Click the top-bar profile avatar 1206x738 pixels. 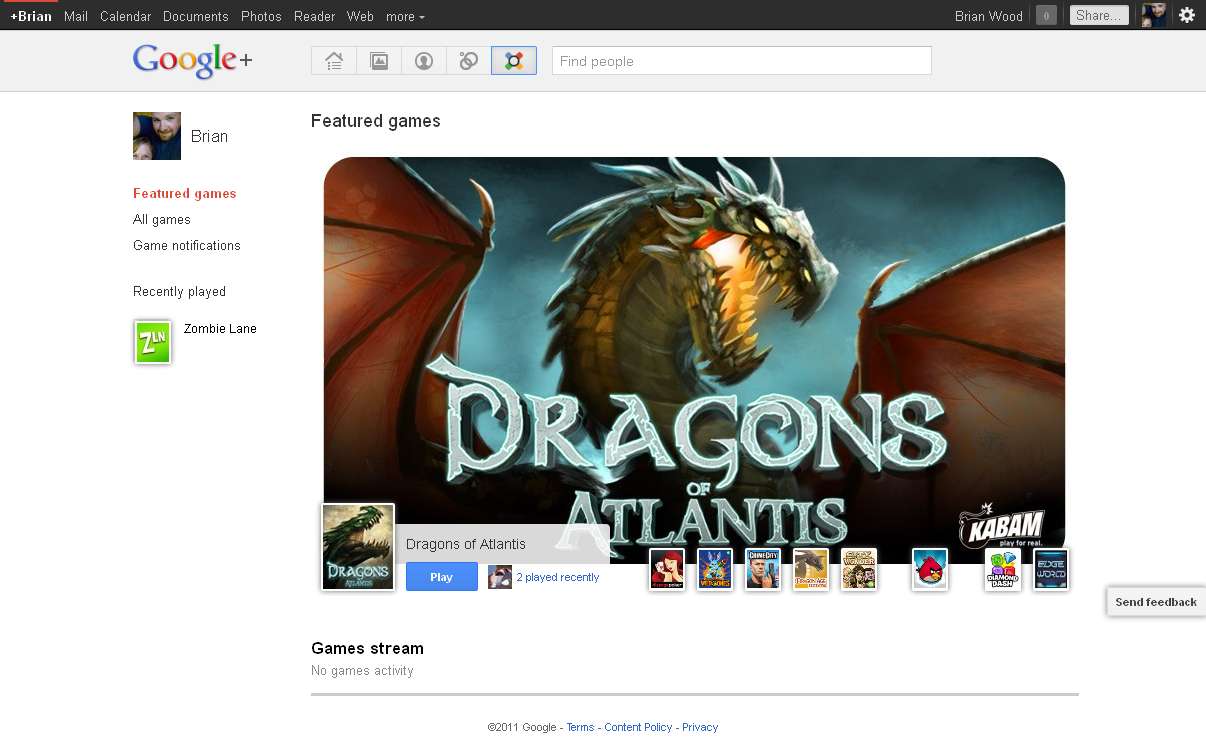click(1154, 15)
